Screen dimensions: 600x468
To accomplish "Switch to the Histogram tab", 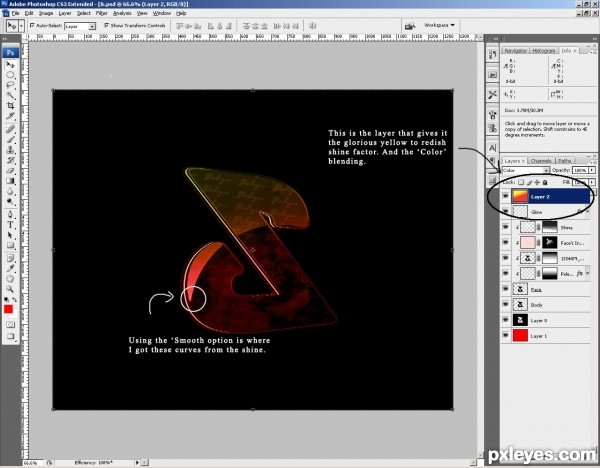I will click(x=544, y=51).
